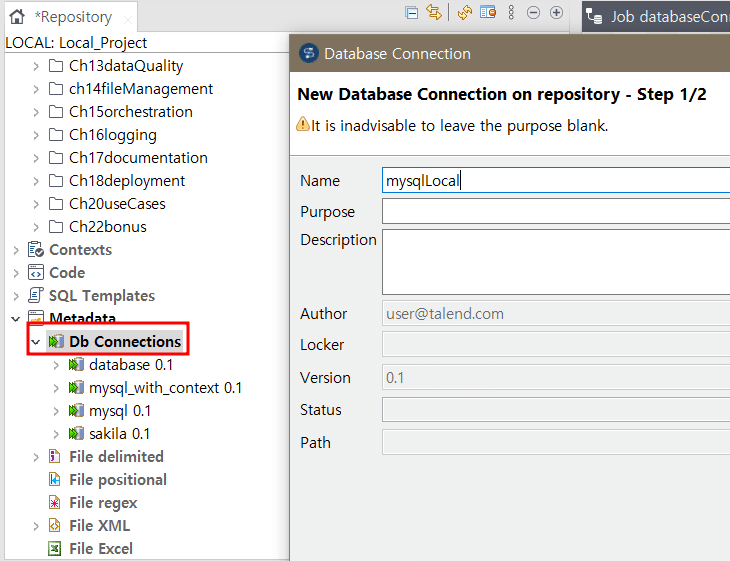
Task: Click the Version field showing 0.1
Action: pyautogui.click(x=556, y=377)
